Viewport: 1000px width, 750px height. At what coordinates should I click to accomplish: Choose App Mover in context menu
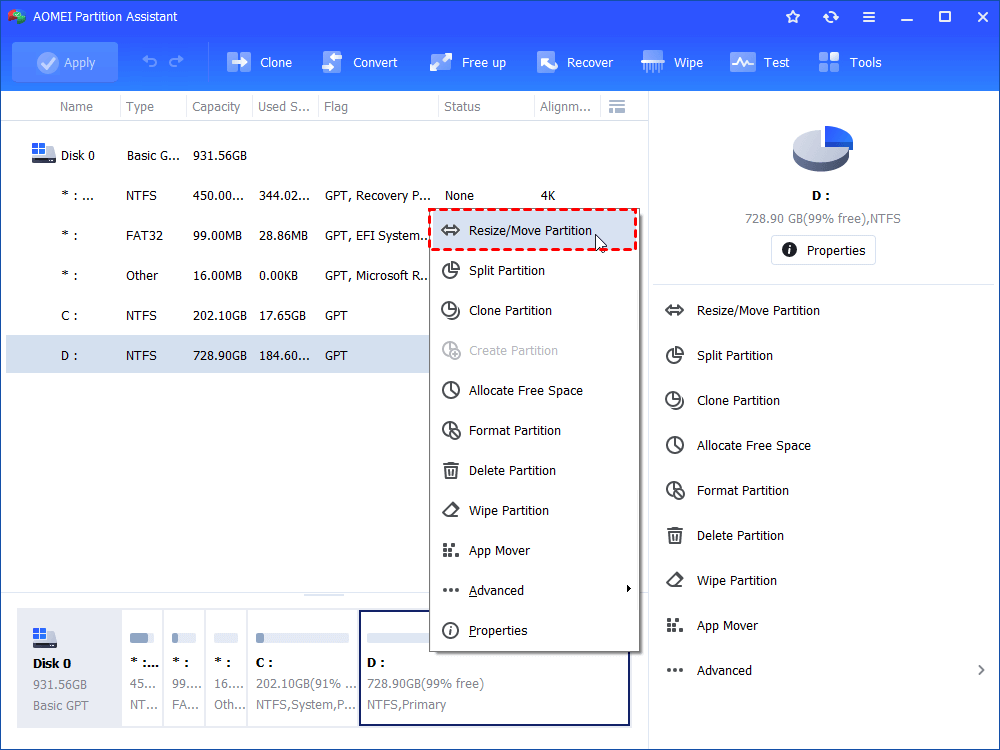pos(534,550)
